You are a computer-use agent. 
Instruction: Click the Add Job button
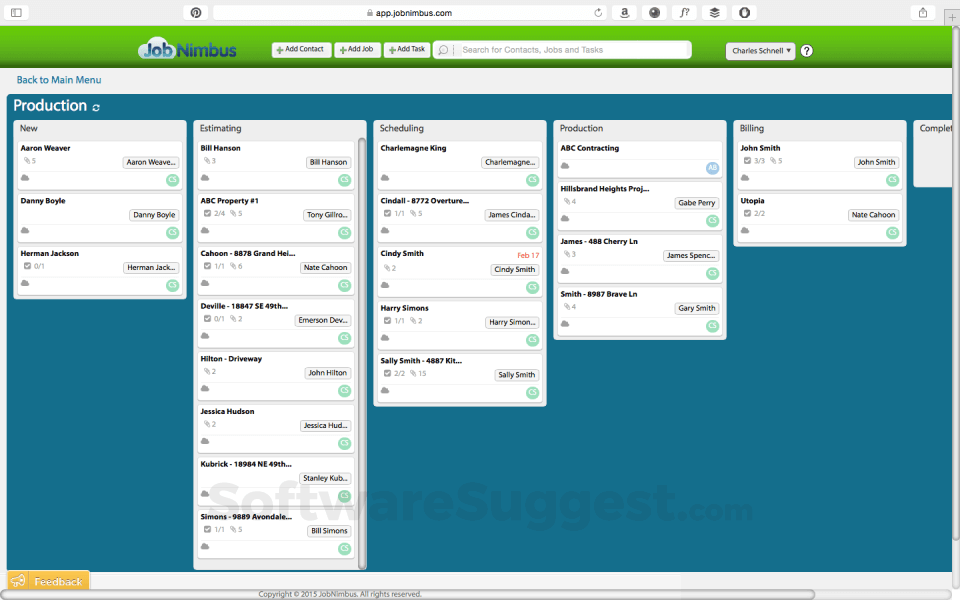[357, 49]
